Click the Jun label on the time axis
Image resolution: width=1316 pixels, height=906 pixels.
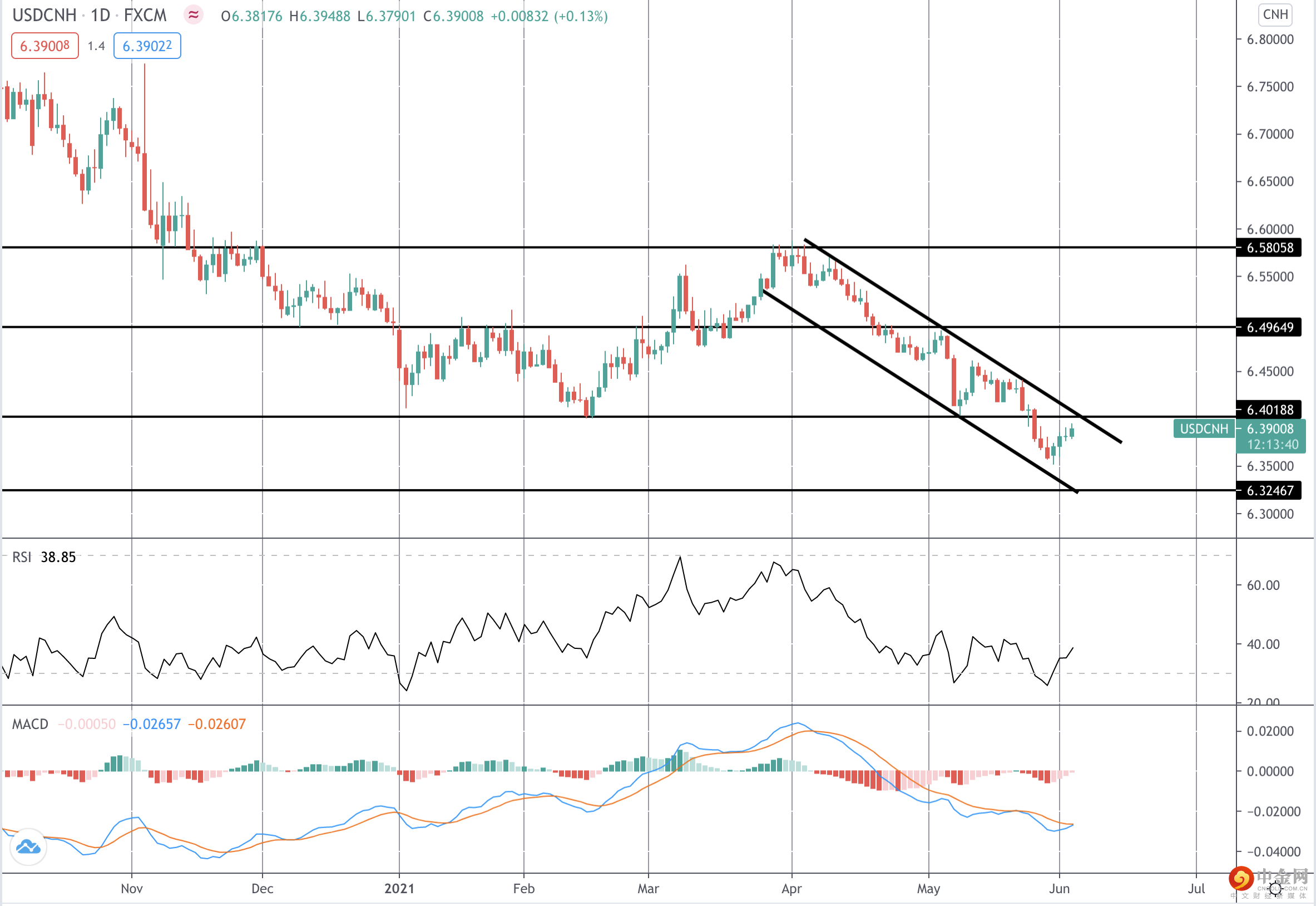click(x=1059, y=889)
